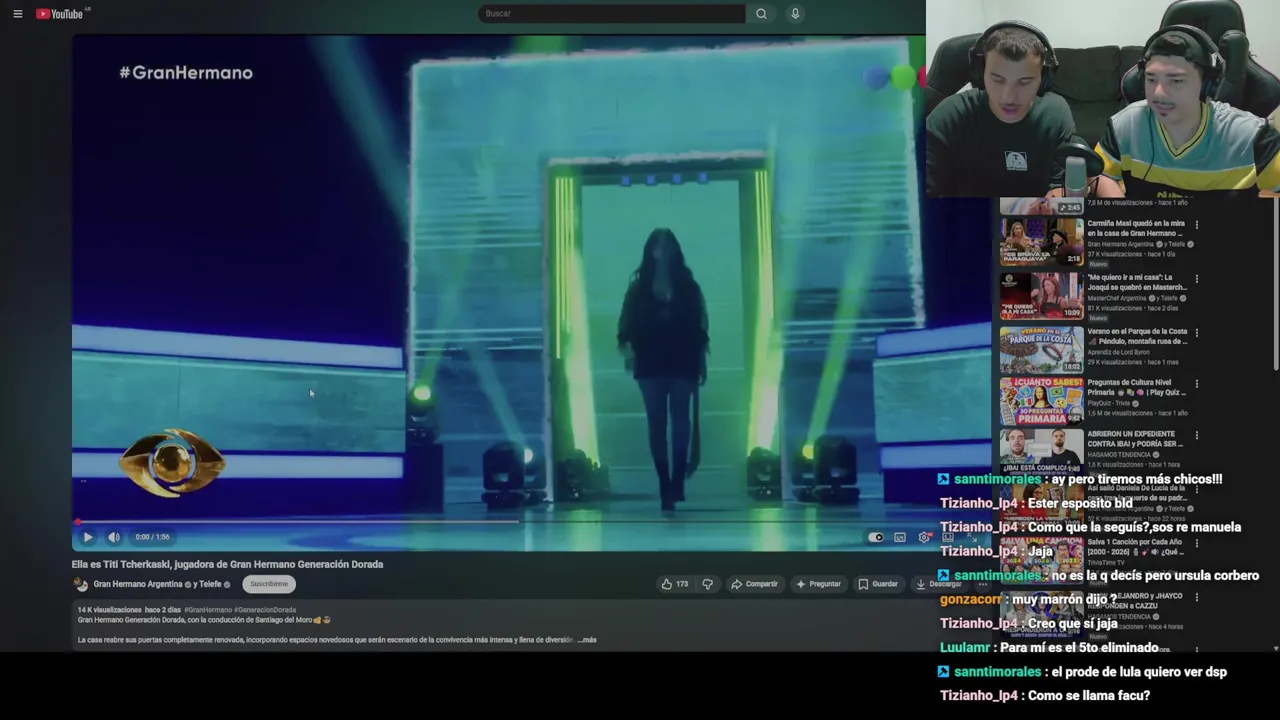The height and width of the screenshot is (720, 1280).
Task: Open options menu for Carmiña Masi video
Action: (x=1197, y=225)
